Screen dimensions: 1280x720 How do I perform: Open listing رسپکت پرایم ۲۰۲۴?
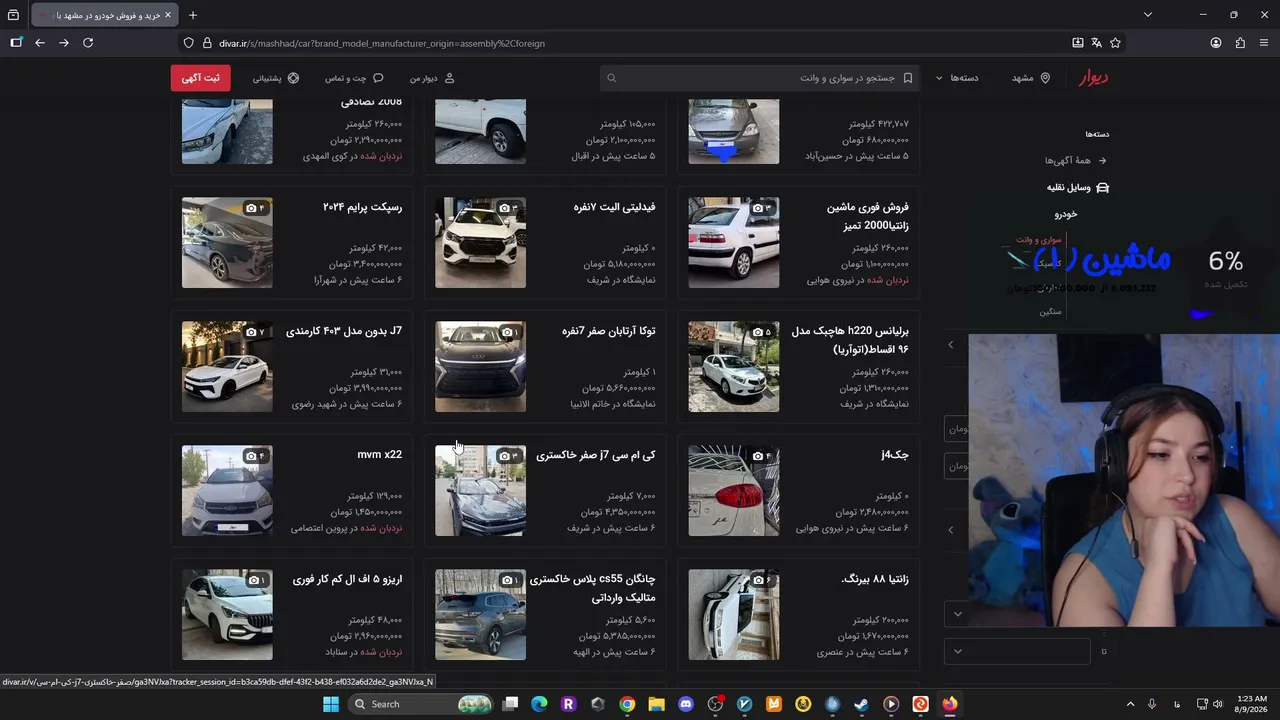[292, 243]
